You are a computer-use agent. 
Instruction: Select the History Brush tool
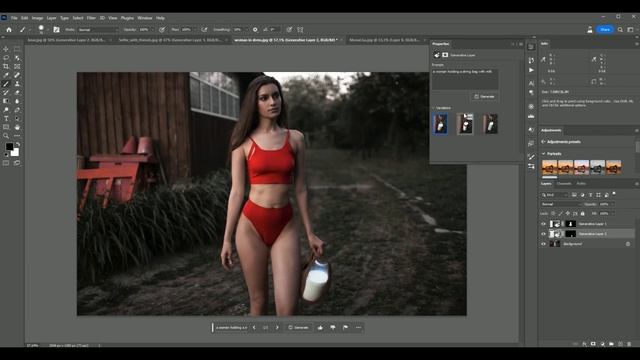pyautogui.click(x=6, y=93)
